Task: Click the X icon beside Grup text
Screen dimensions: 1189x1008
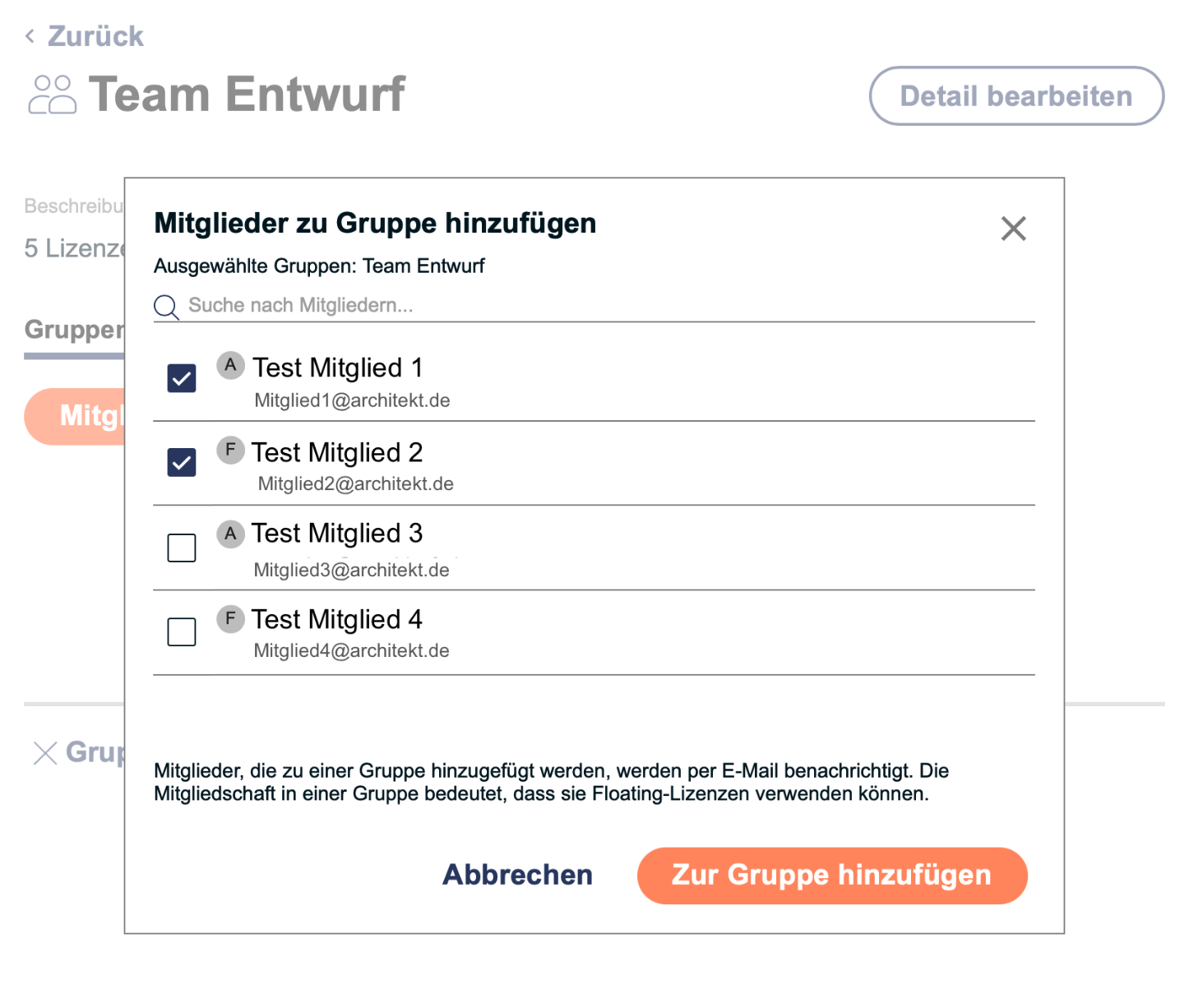Action: click(x=45, y=753)
